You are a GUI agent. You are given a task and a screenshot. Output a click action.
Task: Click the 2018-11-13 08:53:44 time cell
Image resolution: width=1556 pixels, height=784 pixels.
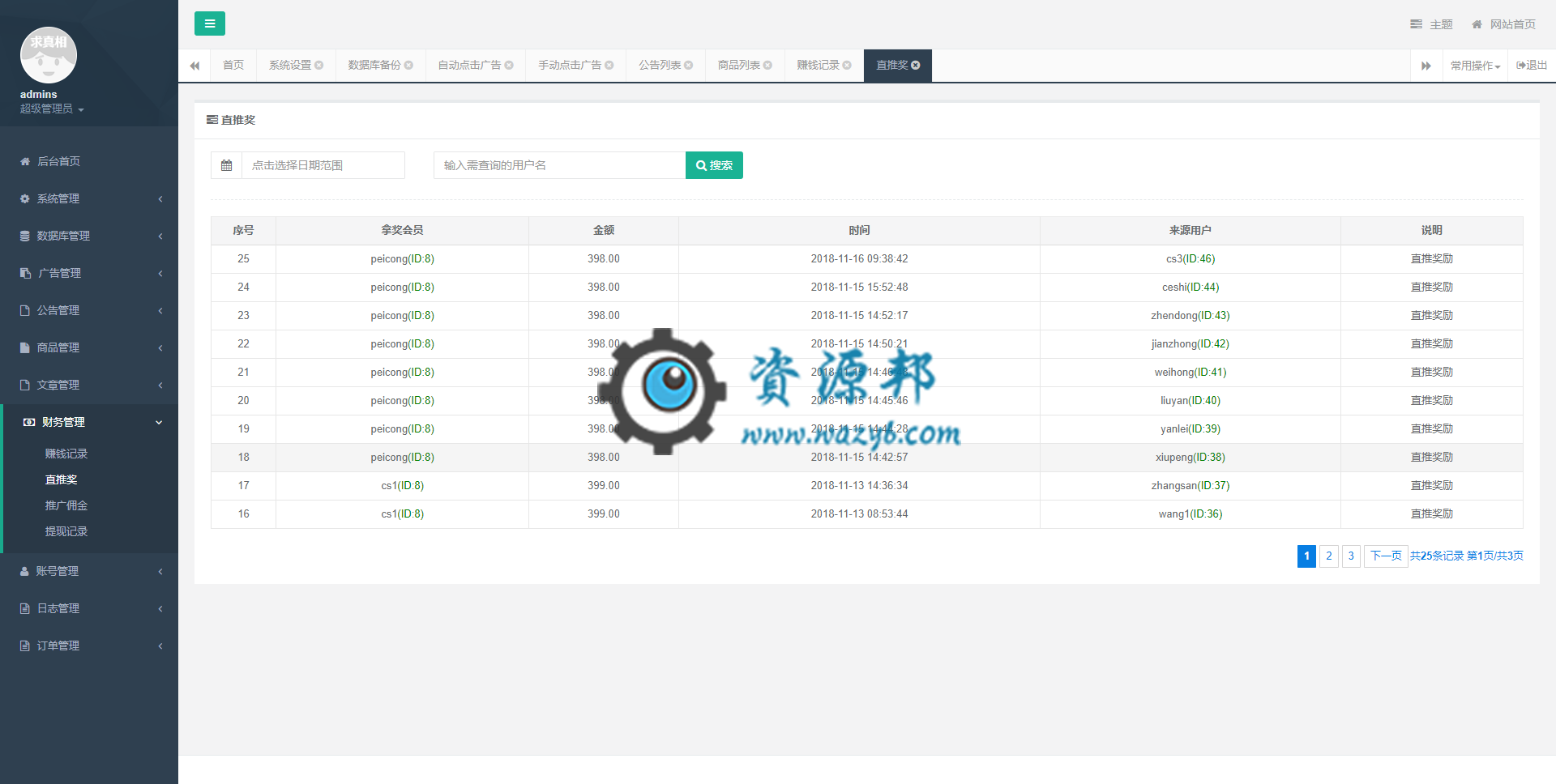pos(859,514)
